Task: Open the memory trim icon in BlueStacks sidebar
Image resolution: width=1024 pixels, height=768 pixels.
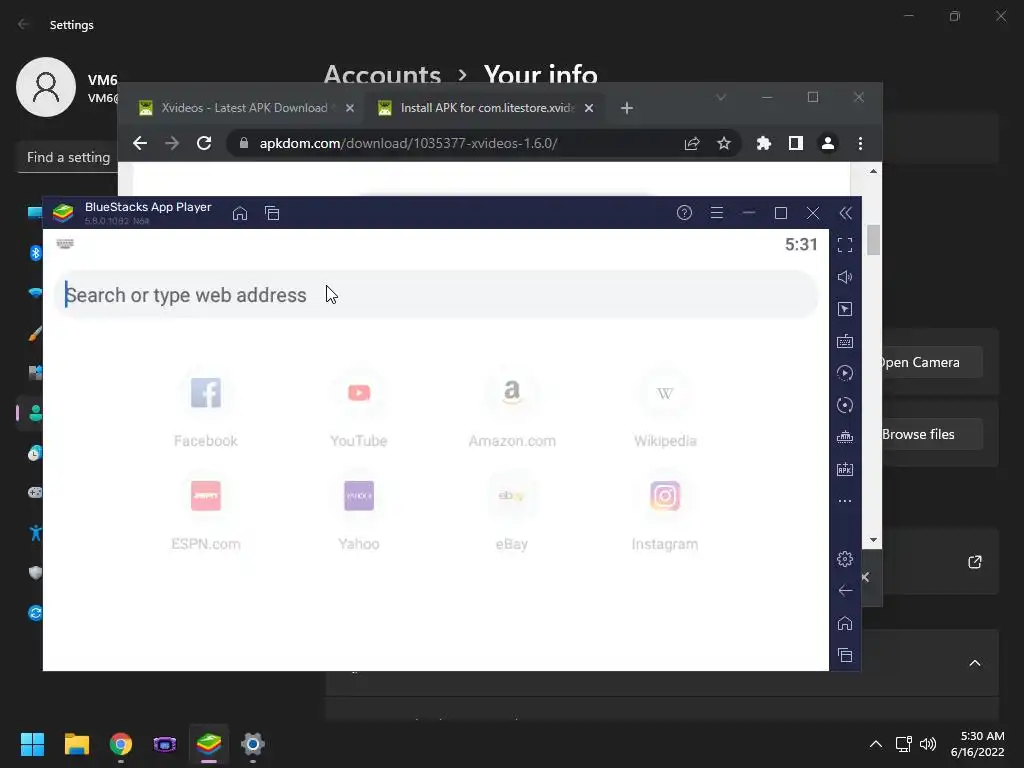Action: point(845,437)
